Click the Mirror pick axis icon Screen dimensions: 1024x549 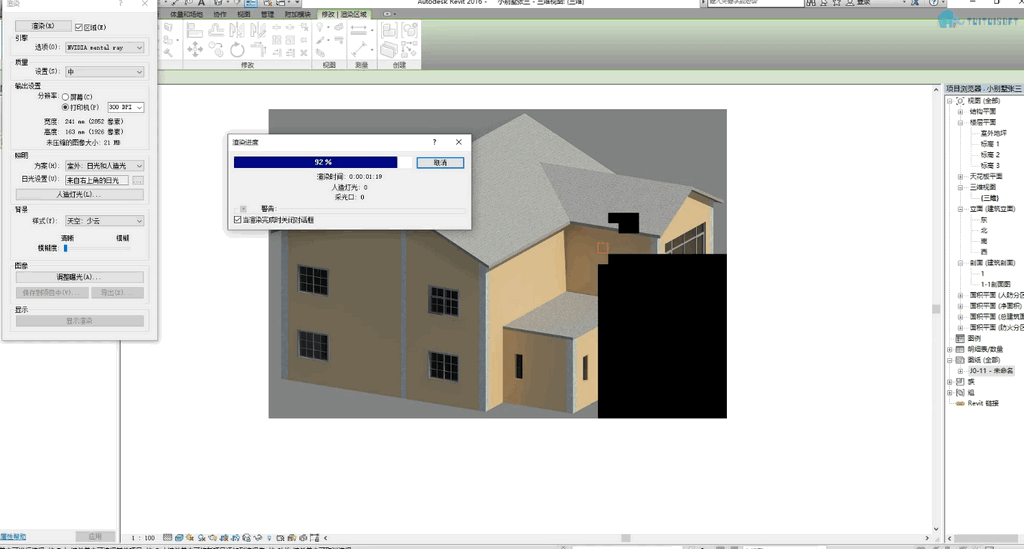click(237, 30)
